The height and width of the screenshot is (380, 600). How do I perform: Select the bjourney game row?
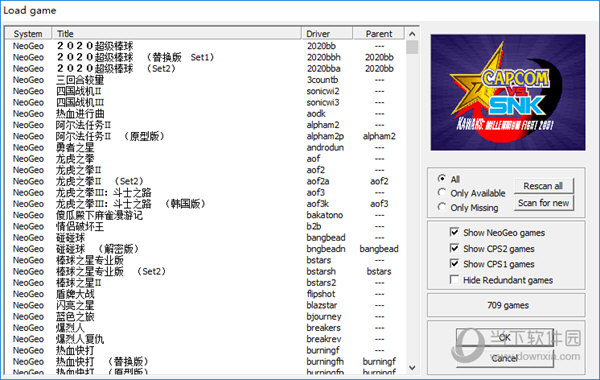click(x=205, y=316)
